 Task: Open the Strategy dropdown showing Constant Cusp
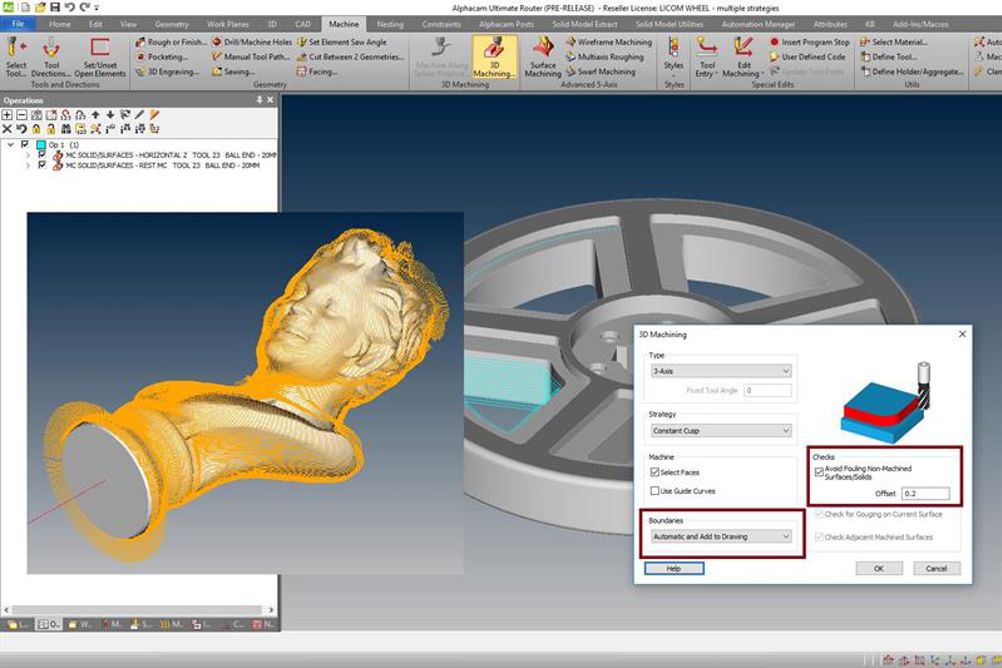tap(721, 431)
